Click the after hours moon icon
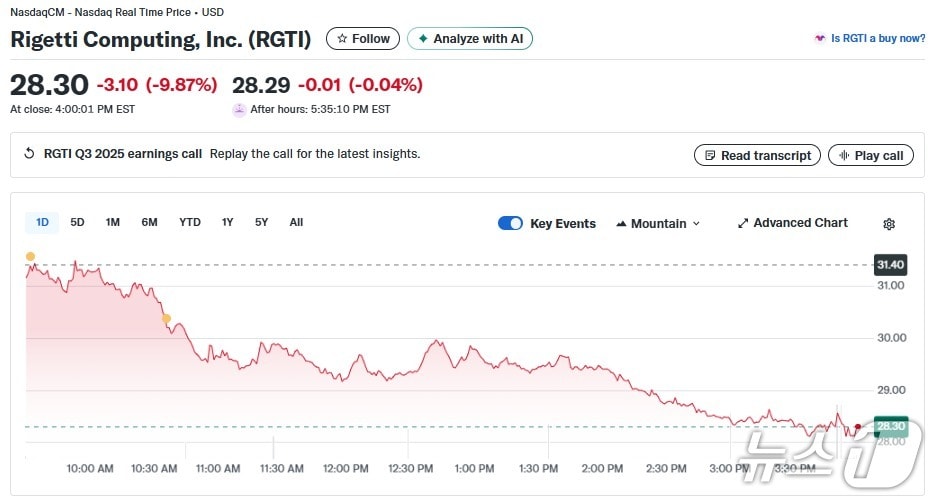936x502 pixels. [x=239, y=110]
